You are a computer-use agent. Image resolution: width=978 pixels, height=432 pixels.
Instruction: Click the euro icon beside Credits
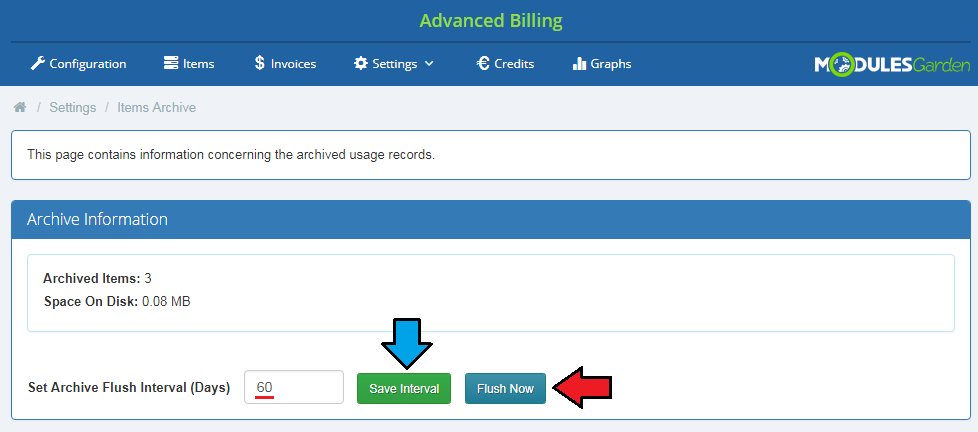483,63
